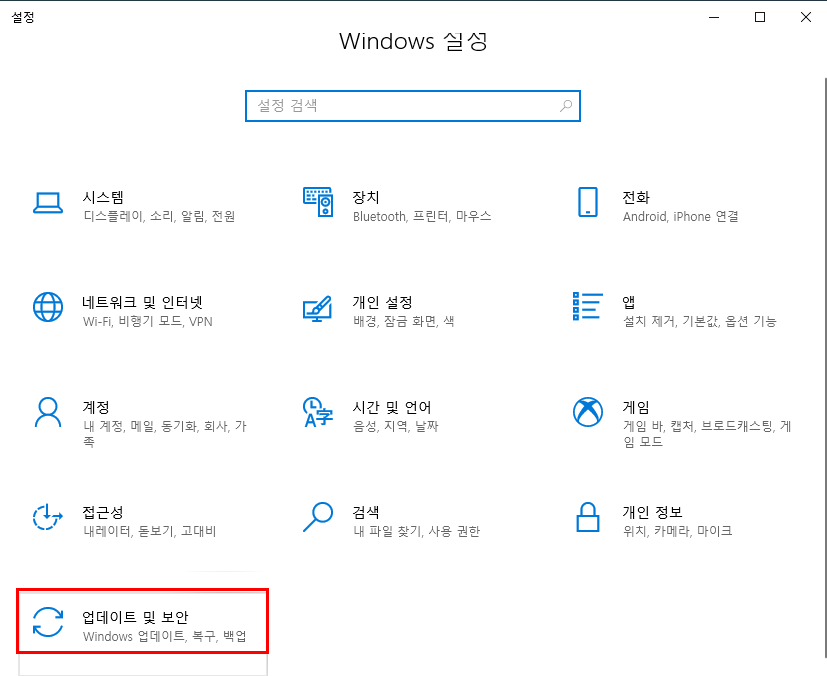Viewport: 827px width, 676px height.
Task: Select the 계정 title text
Action: [95, 407]
